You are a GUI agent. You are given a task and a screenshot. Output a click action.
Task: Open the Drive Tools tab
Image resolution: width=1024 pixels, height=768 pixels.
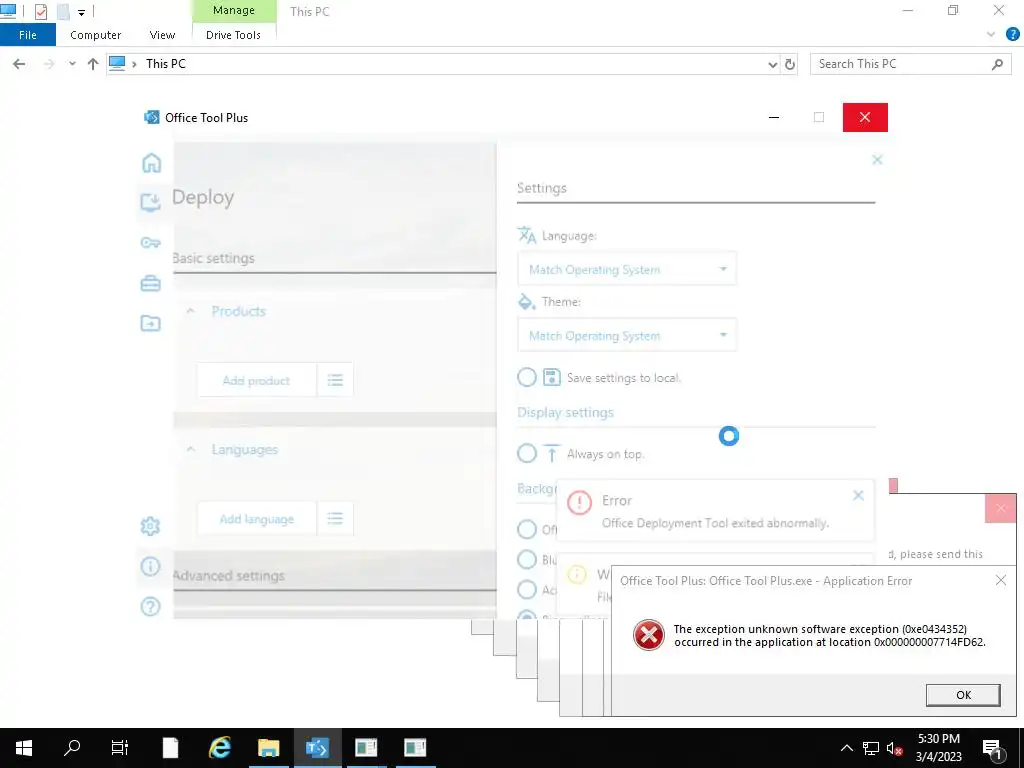pyautogui.click(x=233, y=35)
